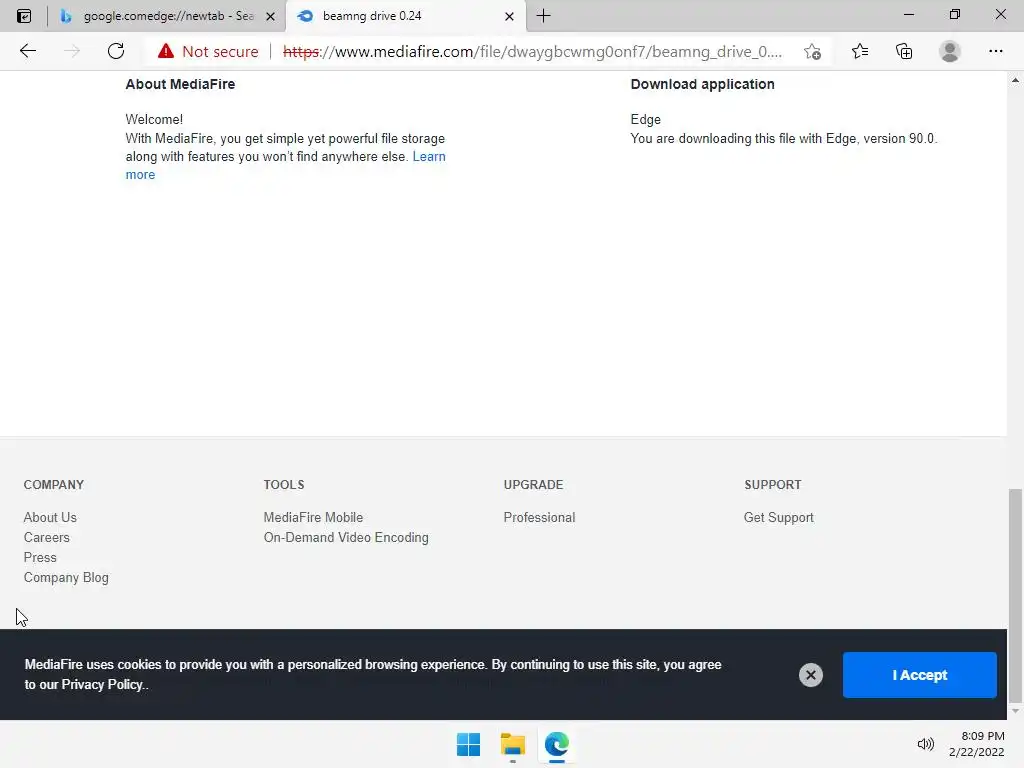Viewport: 1024px width, 768px height.
Task: Click the TOOLS footer heading
Action: (x=283, y=485)
